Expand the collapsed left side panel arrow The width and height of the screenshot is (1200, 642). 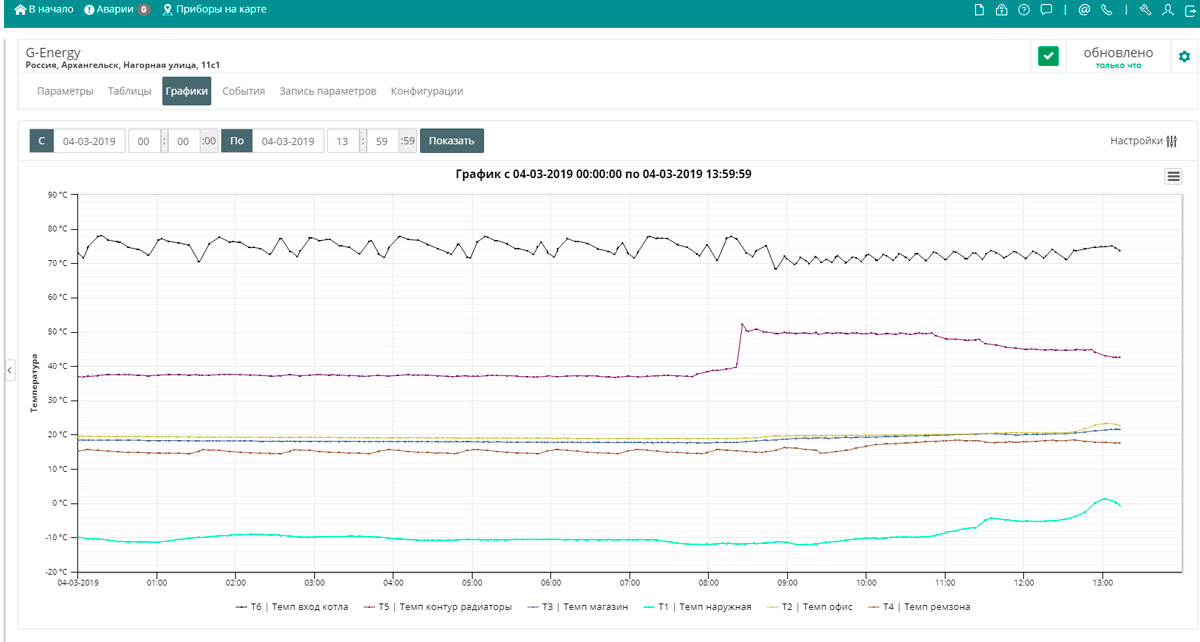(9, 370)
